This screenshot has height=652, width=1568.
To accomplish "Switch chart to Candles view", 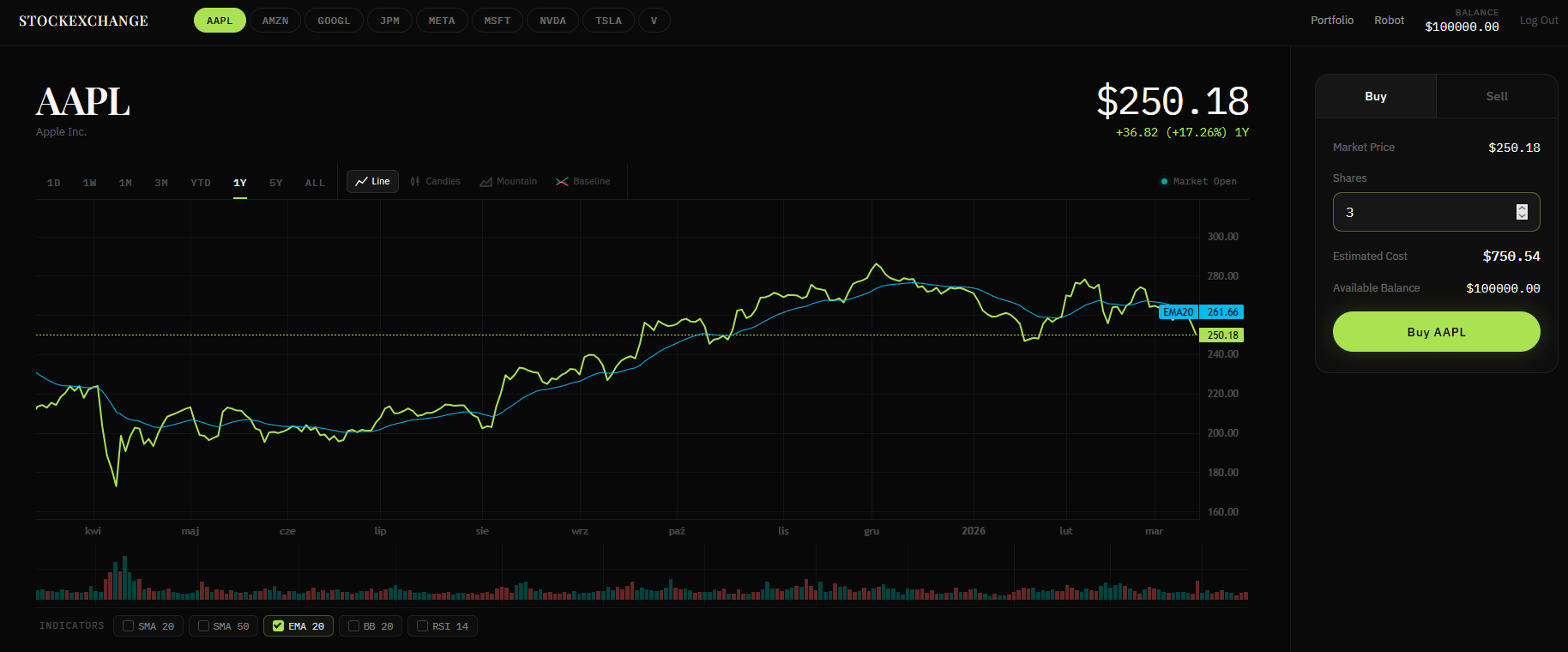I will click(x=435, y=182).
